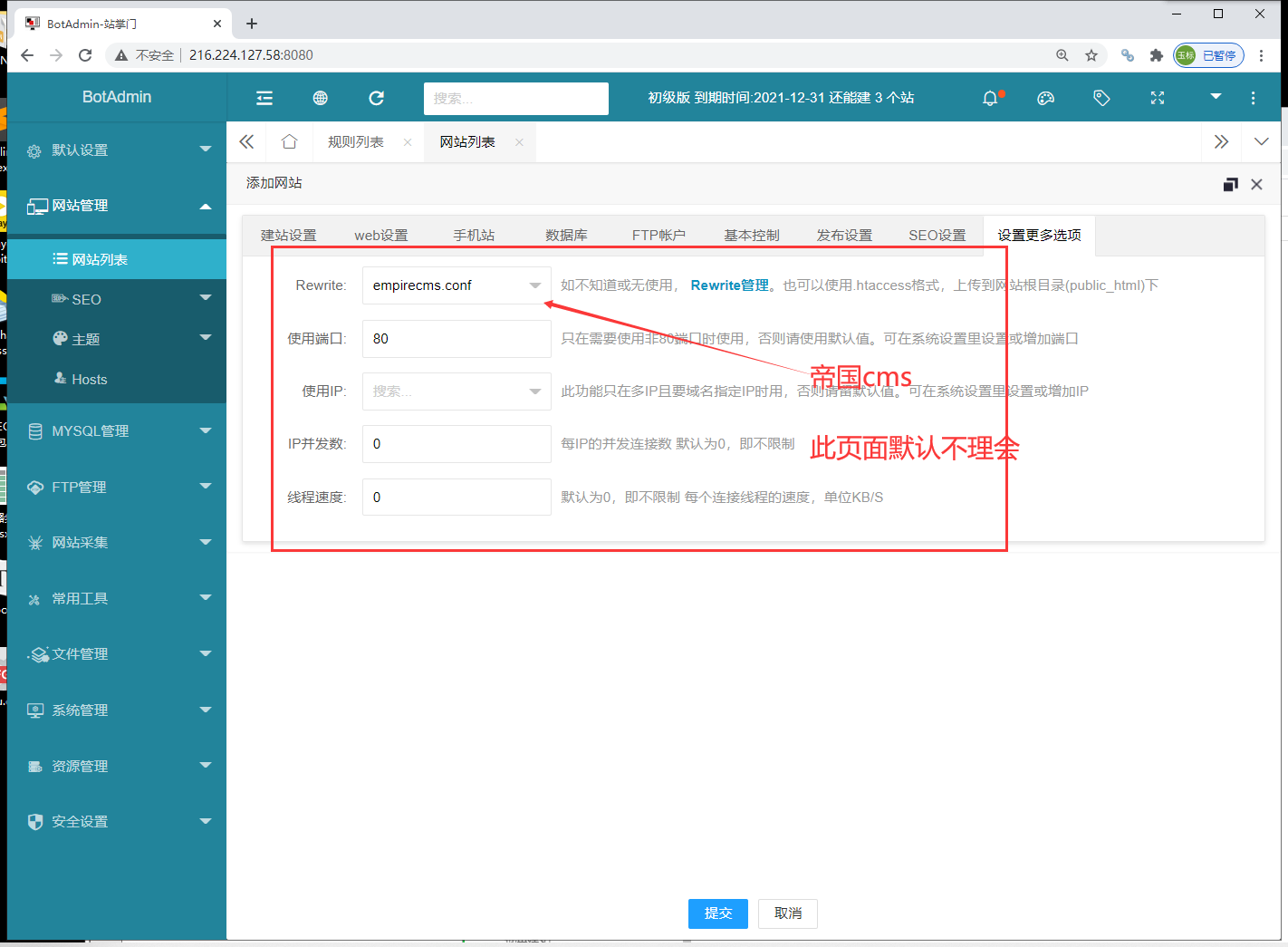
Task: Open the SEO设置 tab
Action: click(937, 236)
